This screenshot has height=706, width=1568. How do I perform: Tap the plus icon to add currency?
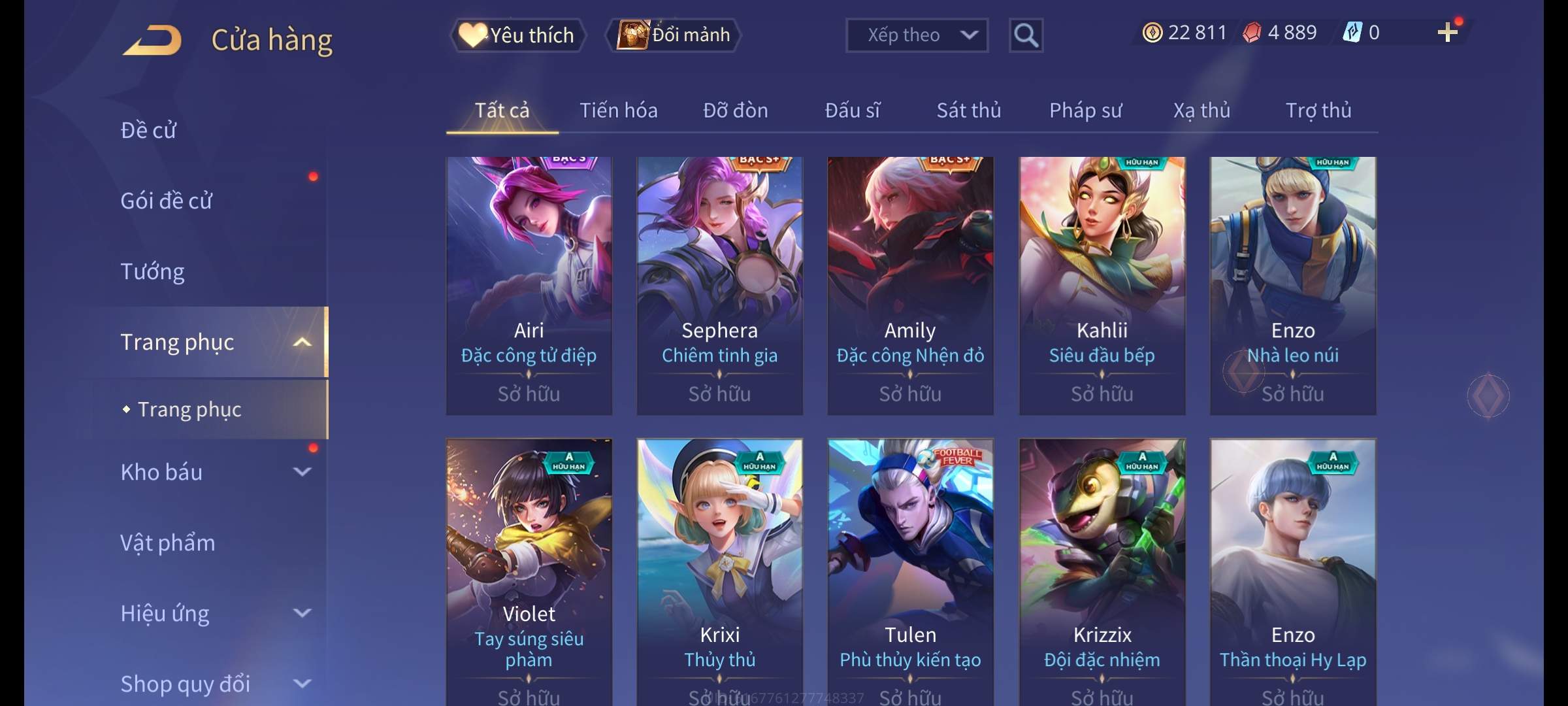point(1447,33)
